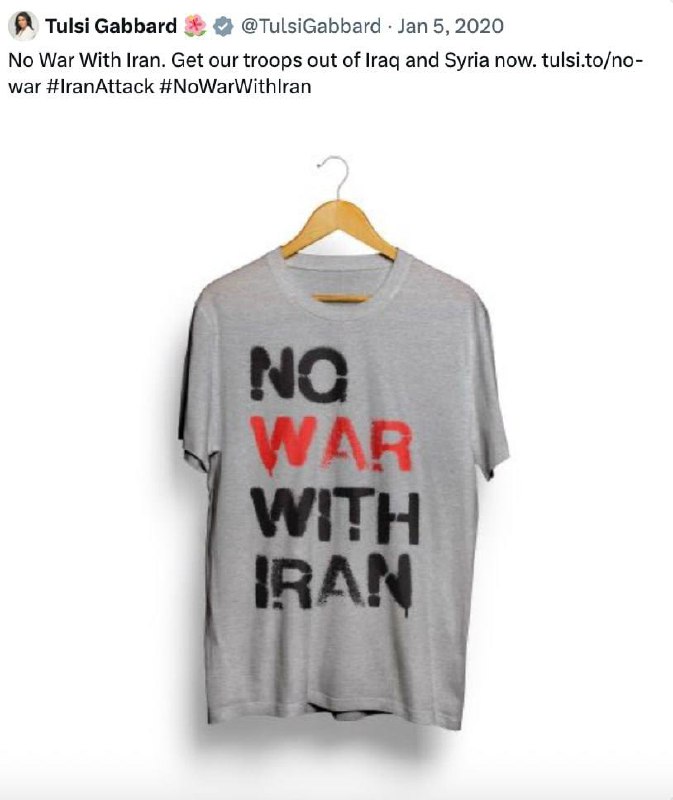The image size is (673, 800).
Task: Select the tweet sentence about Iraq and Syria
Action: (354, 60)
